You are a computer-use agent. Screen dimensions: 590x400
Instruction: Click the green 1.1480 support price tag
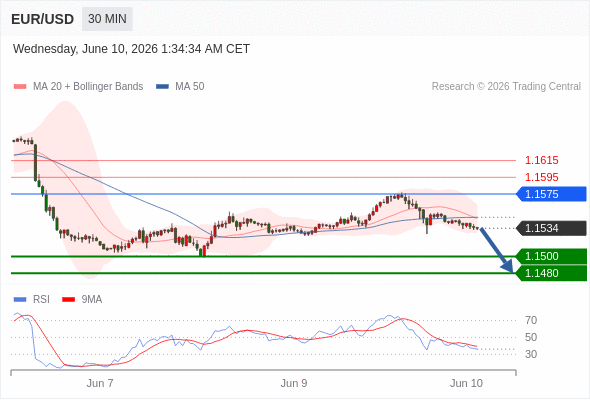(551, 273)
